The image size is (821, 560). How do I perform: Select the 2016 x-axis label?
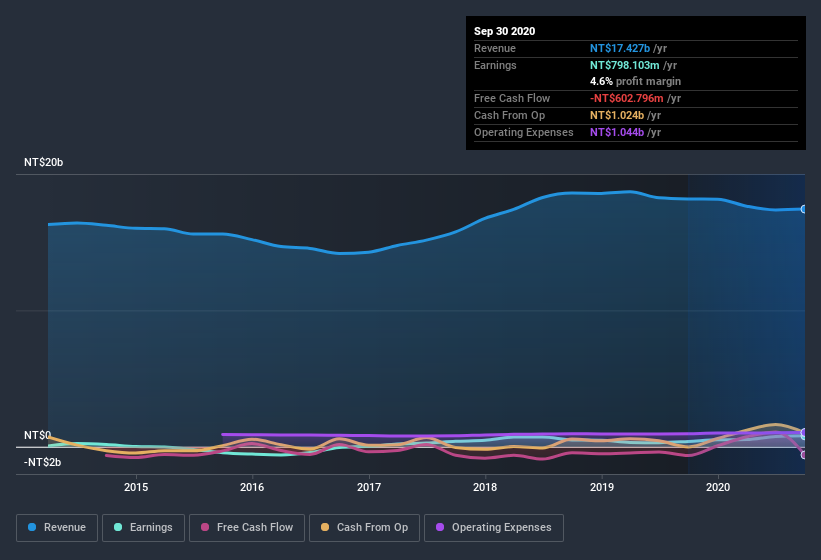[252, 487]
